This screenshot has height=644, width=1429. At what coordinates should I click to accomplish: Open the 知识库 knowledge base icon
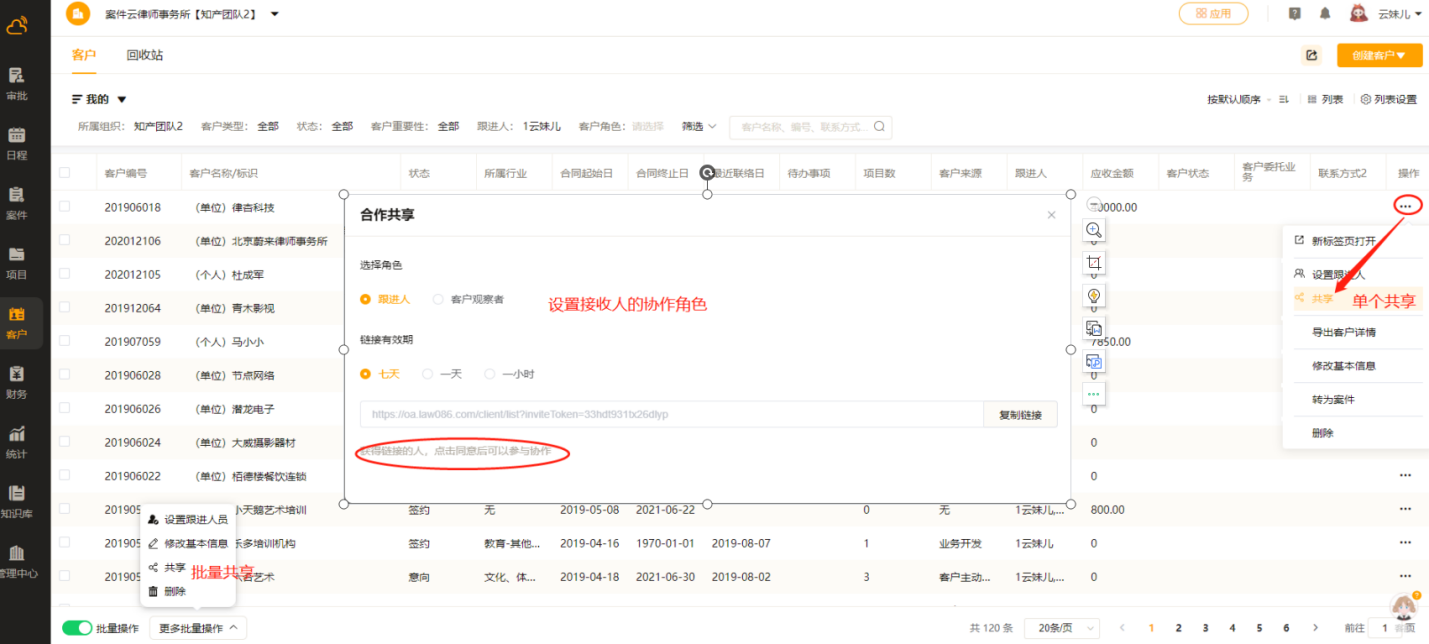pyautogui.click(x=17, y=500)
